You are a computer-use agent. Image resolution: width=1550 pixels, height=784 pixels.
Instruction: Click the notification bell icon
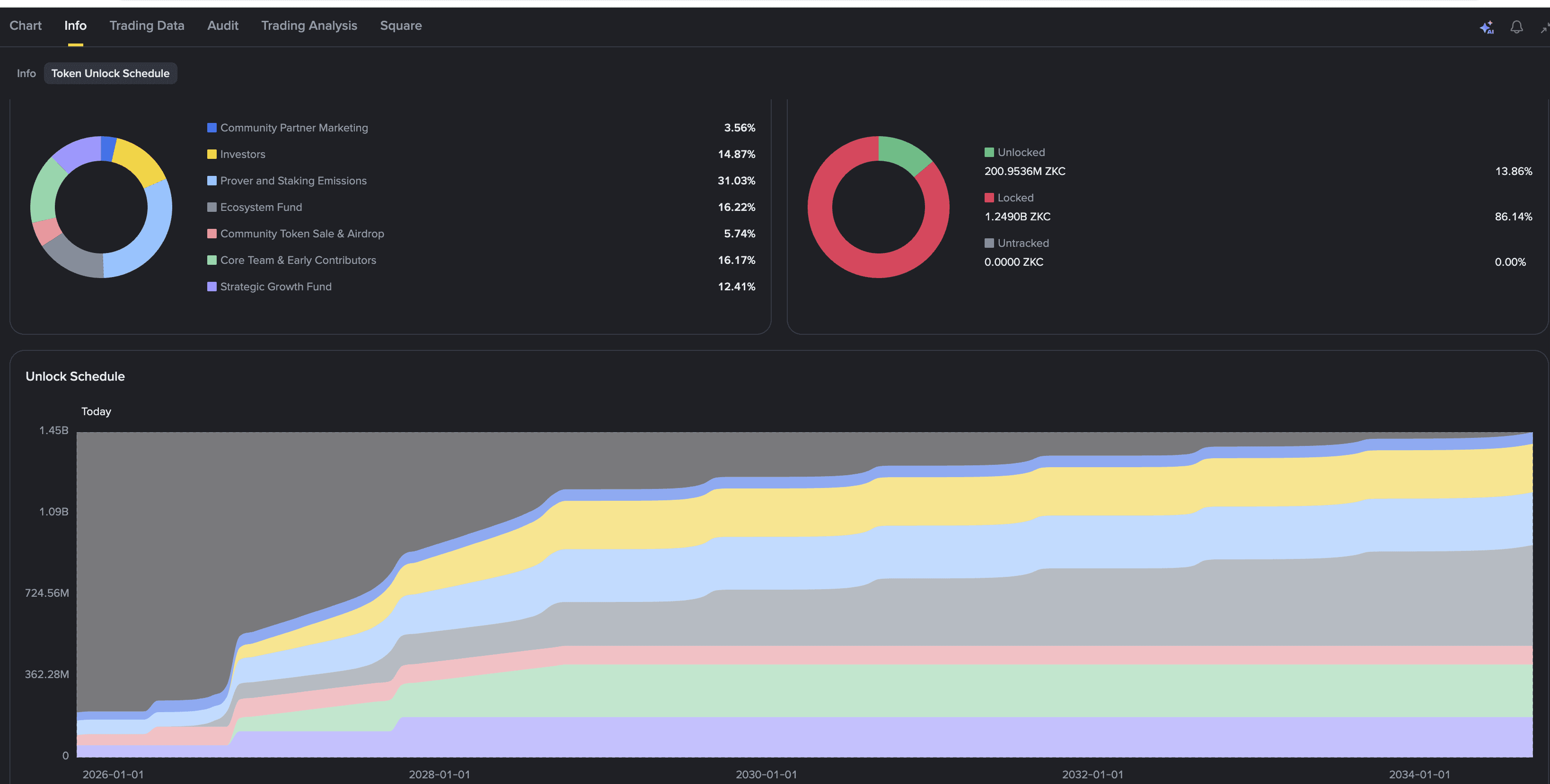click(1516, 27)
